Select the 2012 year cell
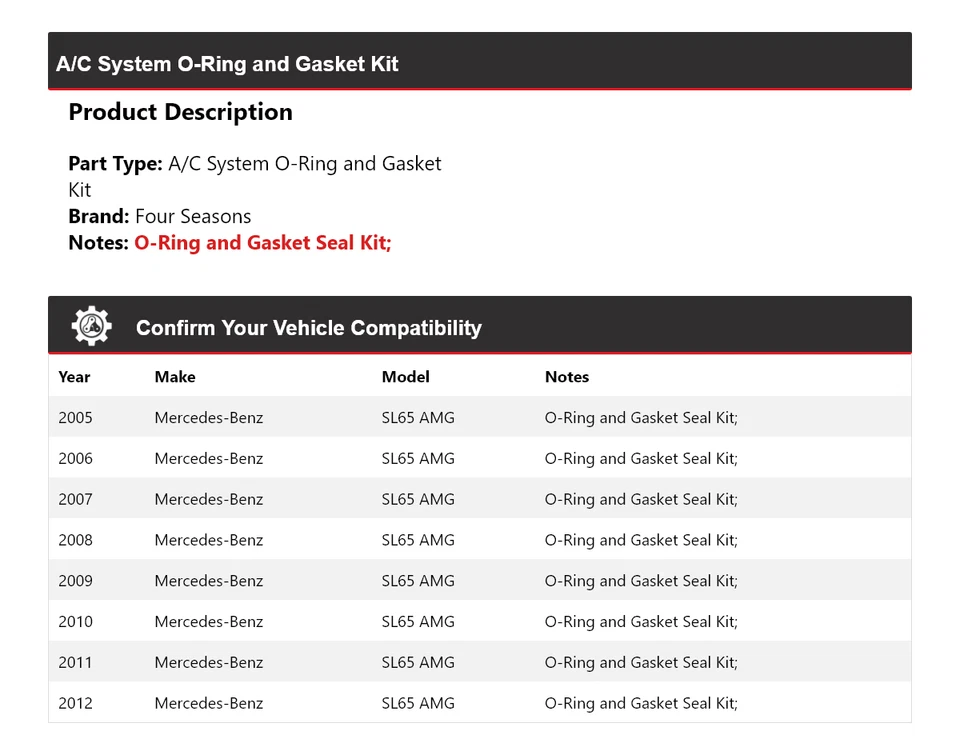960x755 pixels. (75, 703)
